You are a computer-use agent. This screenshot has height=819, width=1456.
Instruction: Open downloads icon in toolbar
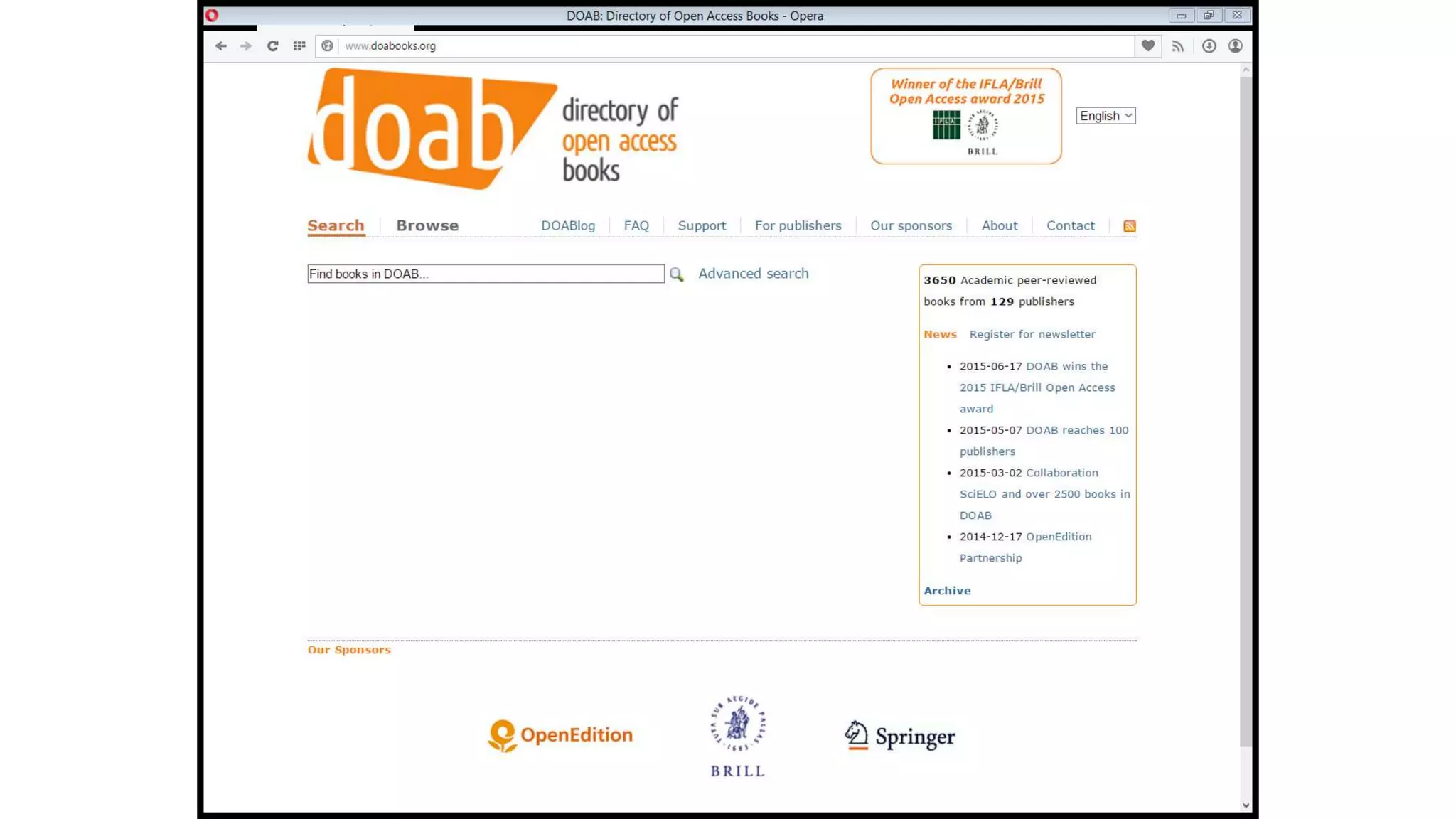coord(1209,46)
